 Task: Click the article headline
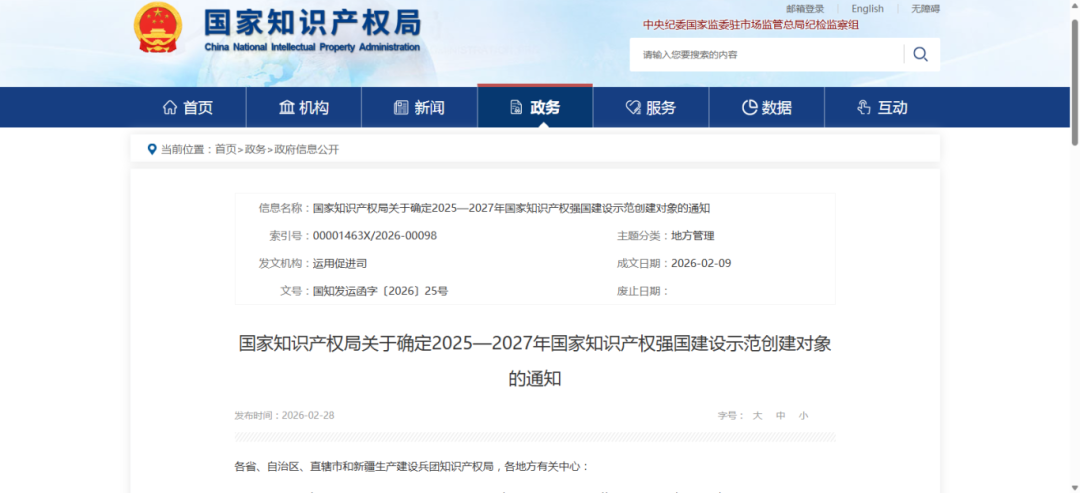tap(535, 361)
